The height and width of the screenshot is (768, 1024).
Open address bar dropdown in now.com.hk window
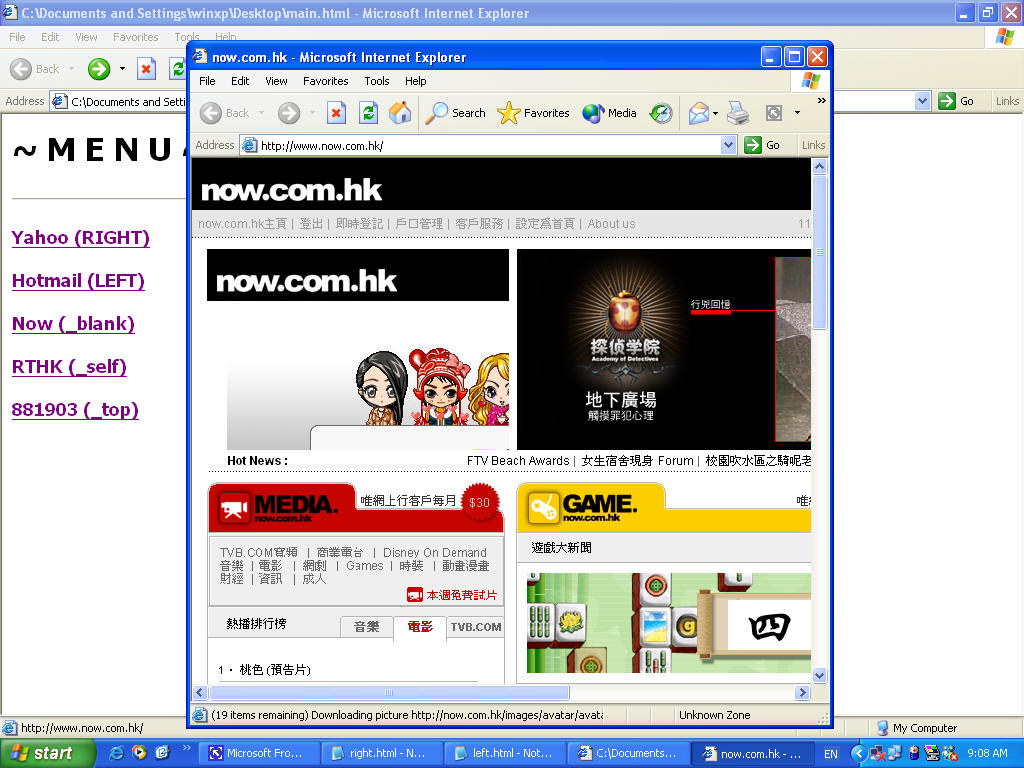pyautogui.click(x=729, y=145)
